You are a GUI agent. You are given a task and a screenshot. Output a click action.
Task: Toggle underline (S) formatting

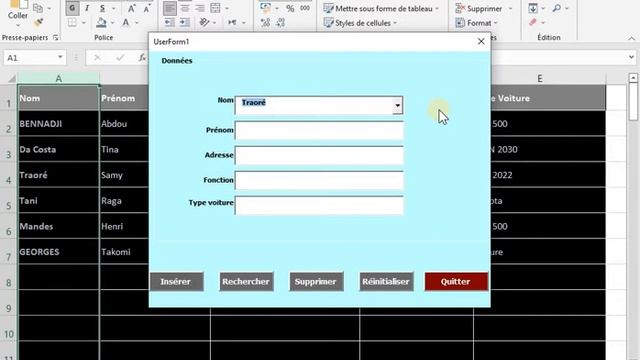pos(102,8)
